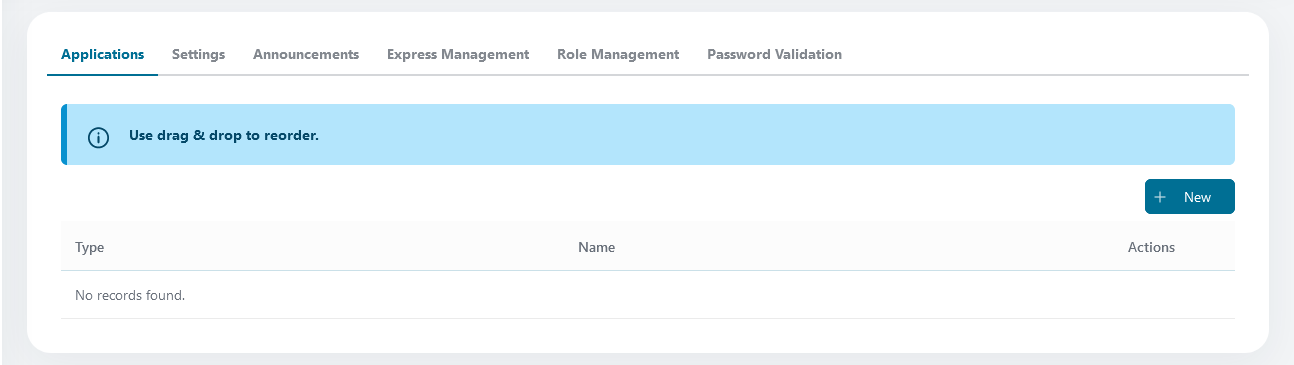Click empty cell beneath Actions column
The width and height of the screenshot is (1294, 365).
click(x=1151, y=295)
